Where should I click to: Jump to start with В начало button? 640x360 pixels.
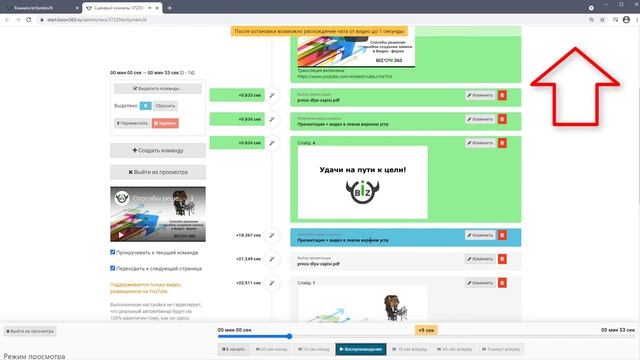(233, 349)
